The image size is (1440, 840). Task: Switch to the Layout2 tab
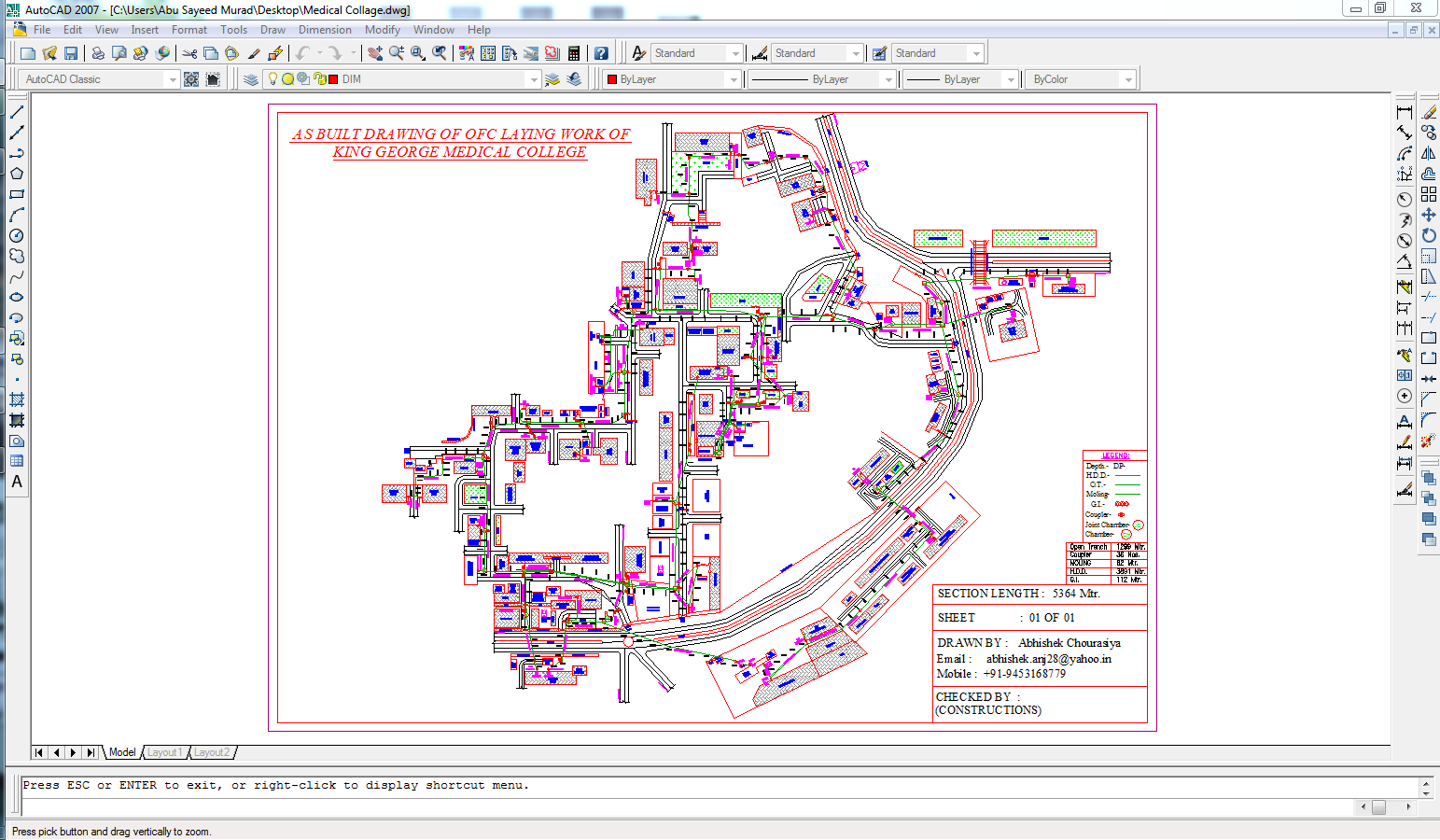click(x=212, y=752)
